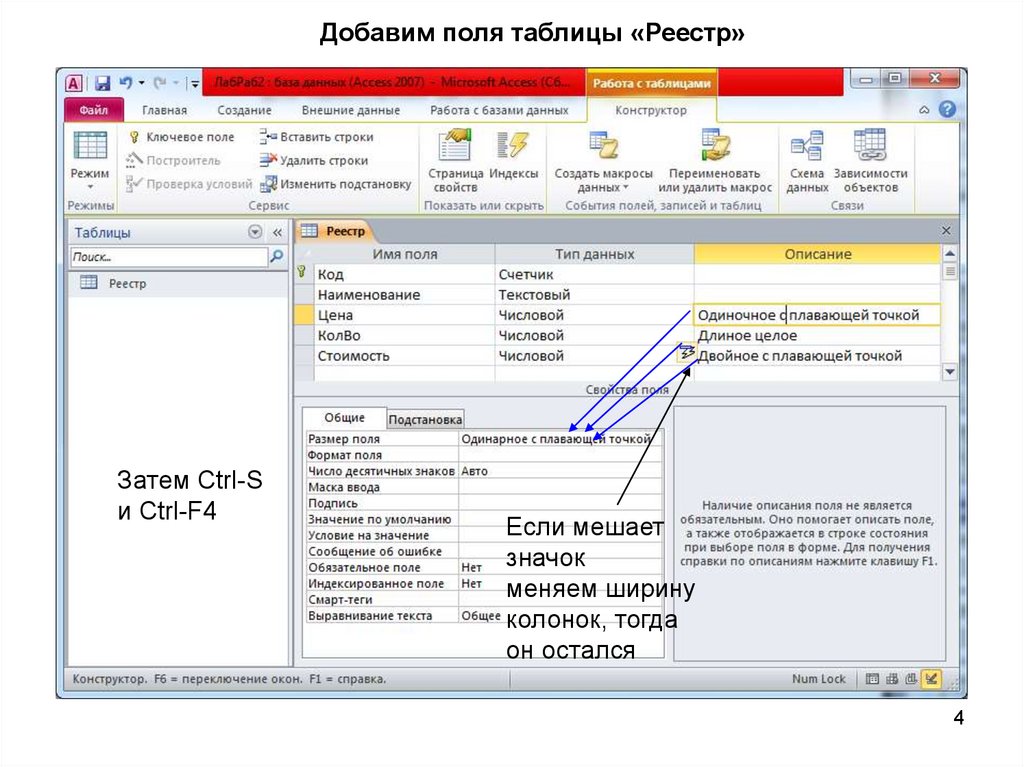
Task: Close the Реестр table tab
Action: click(x=946, y=231)
